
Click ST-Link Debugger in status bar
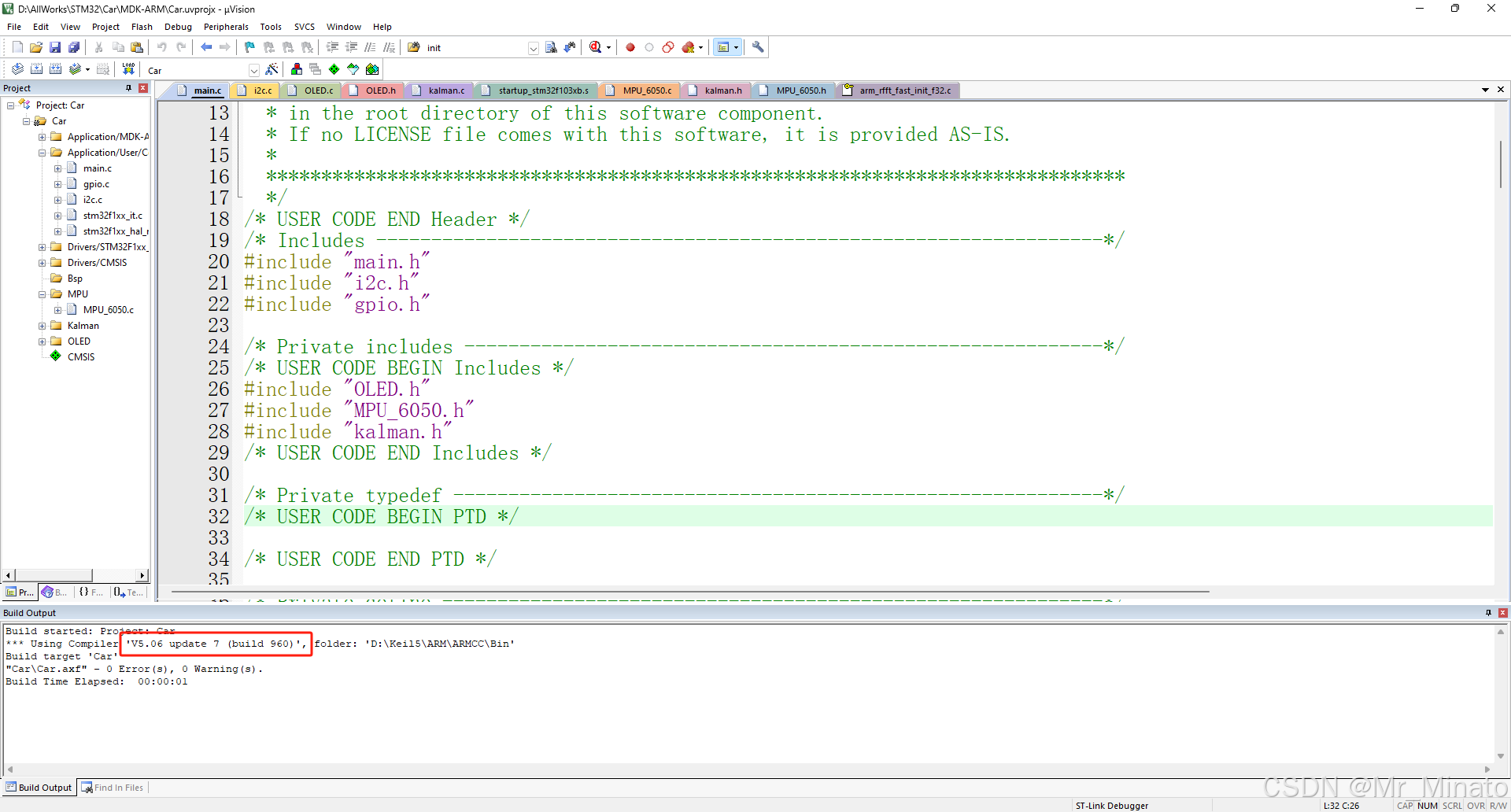pos(1112,806)
